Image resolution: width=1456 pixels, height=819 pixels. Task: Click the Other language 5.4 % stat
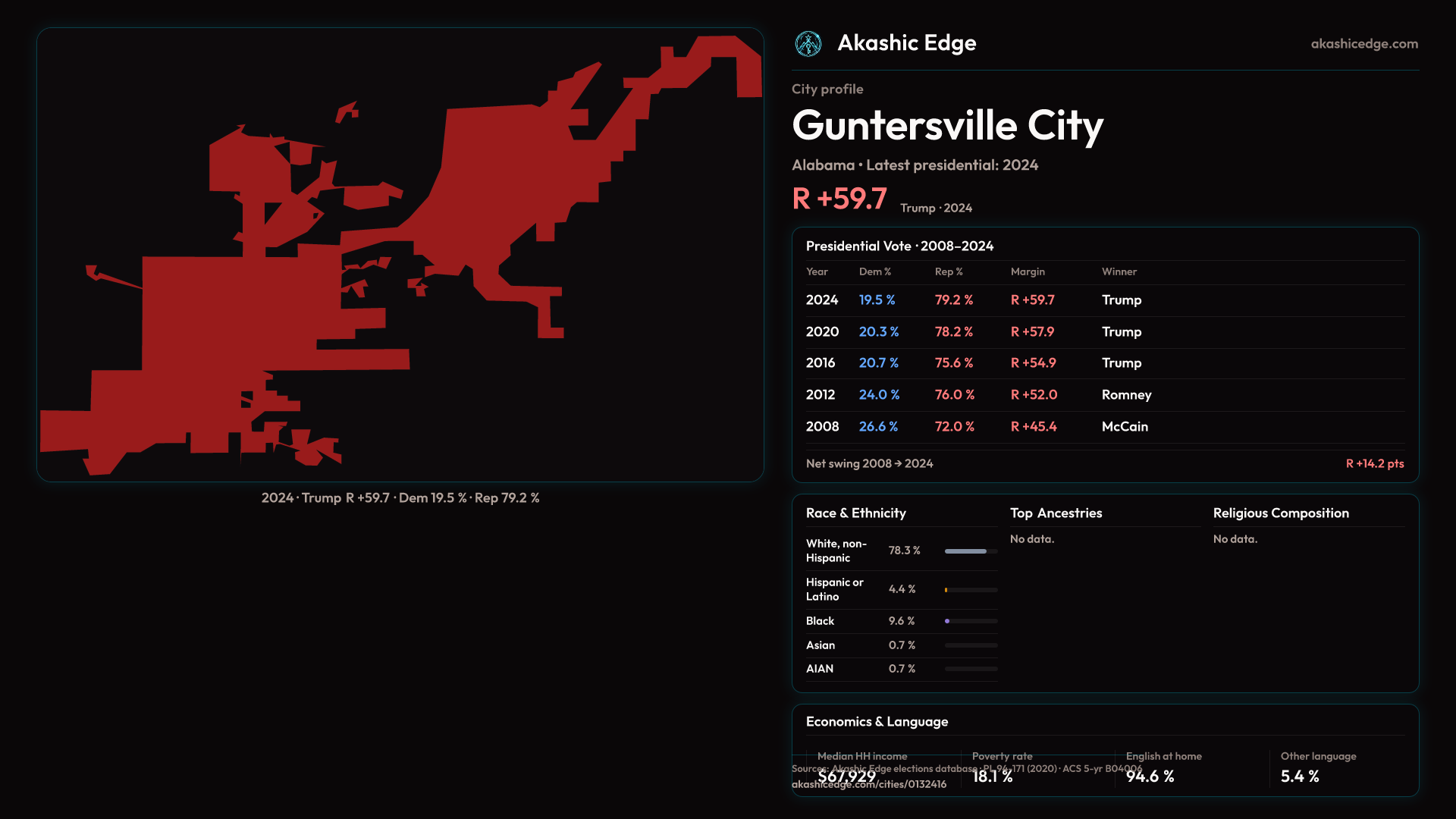coord(1299,777)
